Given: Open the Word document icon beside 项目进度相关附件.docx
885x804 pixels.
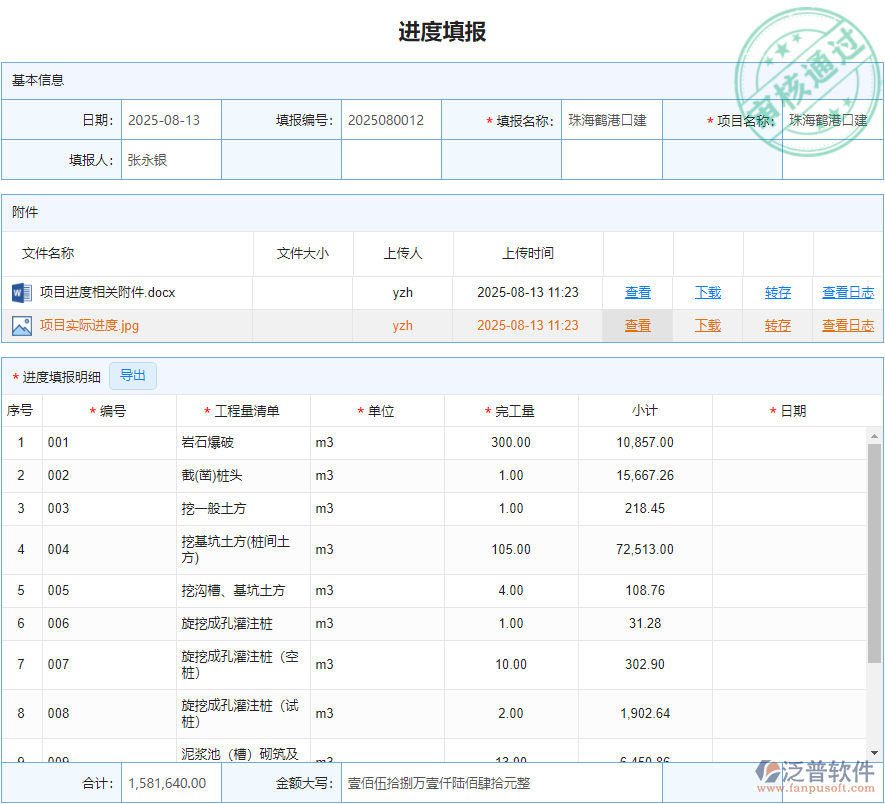Looking at the screenshot, I should (23, 292).
